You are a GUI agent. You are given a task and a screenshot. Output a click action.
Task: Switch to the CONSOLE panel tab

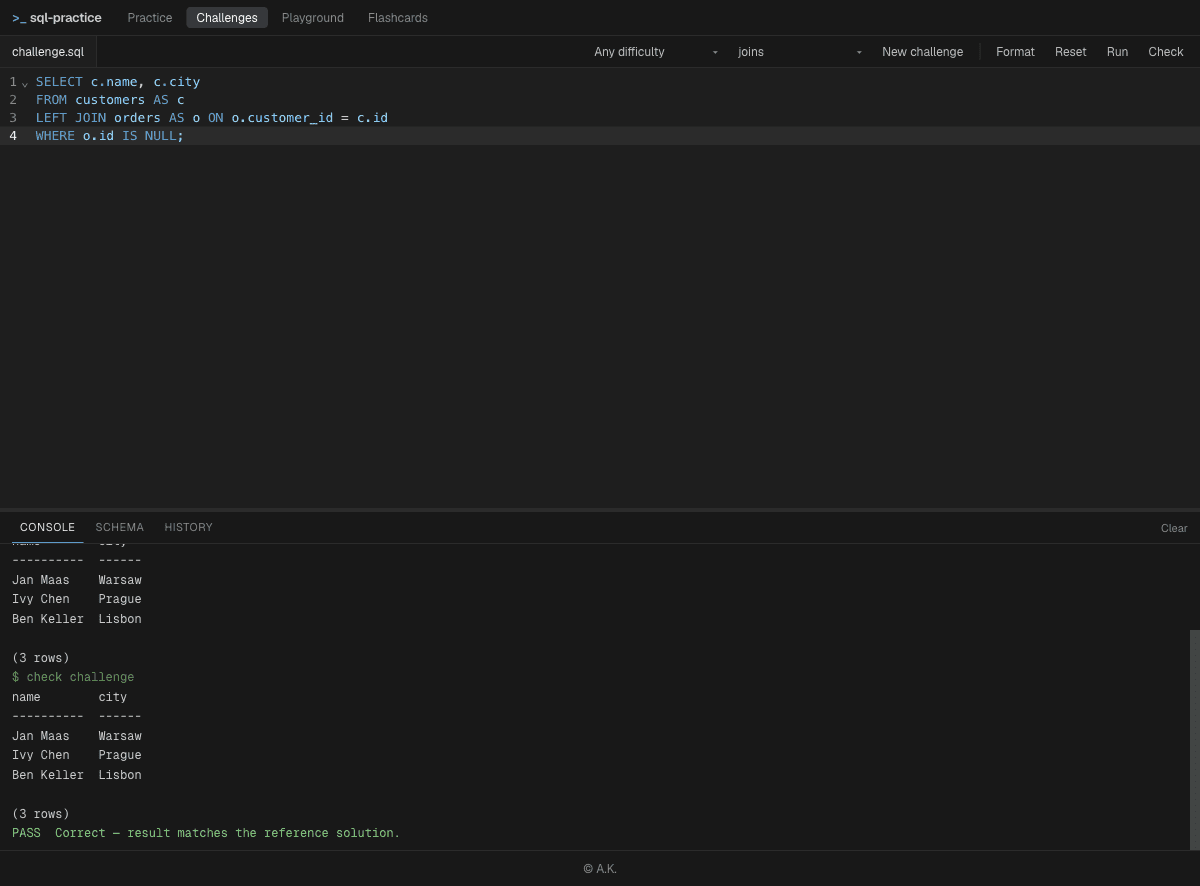pos(47,527)
